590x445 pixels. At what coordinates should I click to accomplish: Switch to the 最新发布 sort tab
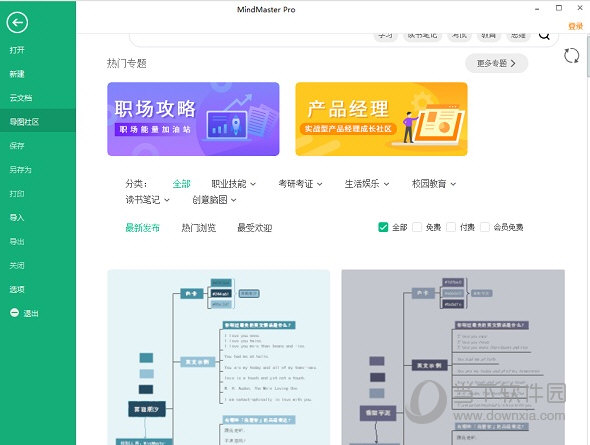143,228
